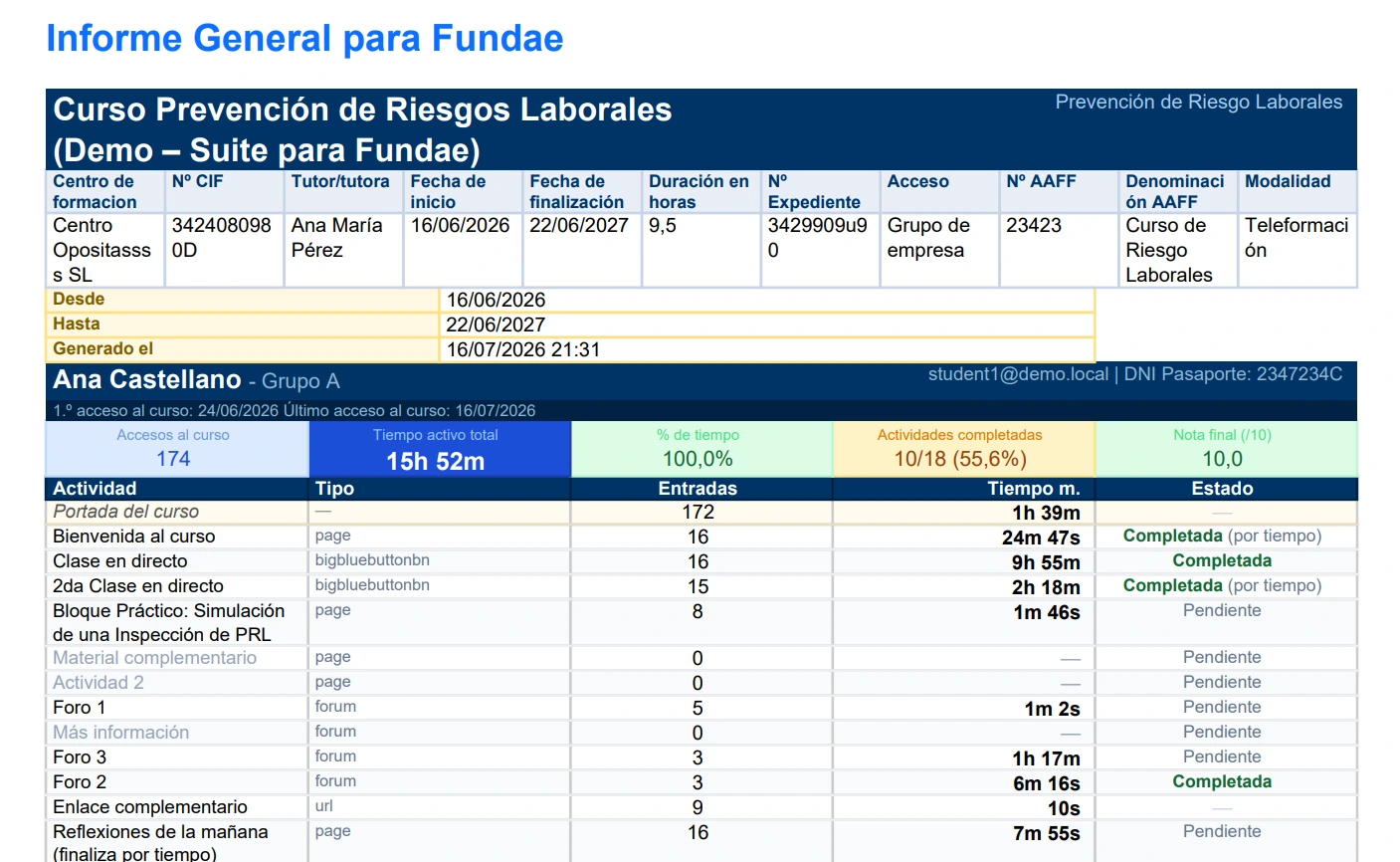Click the 'Completada' status of Foro 2
Image resolution: width=1400 pixels, height=862 pixels.
point(1222,782)
